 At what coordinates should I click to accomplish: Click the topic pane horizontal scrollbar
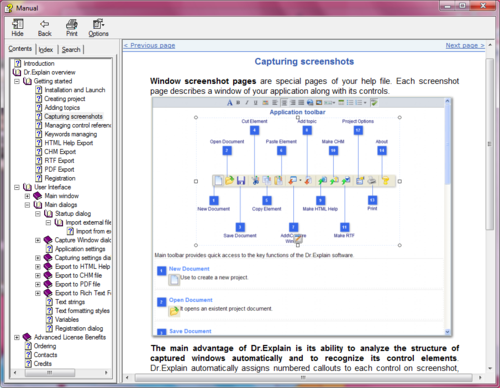[x=303, y=377]
